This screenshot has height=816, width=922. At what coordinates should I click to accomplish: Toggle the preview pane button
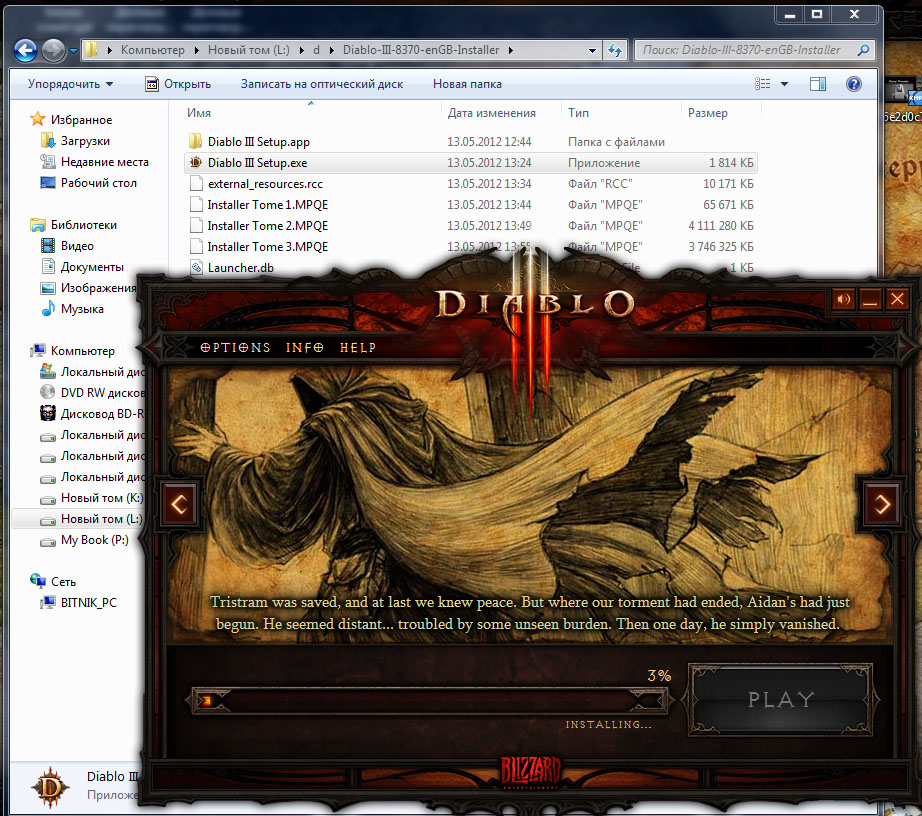tap(818, 84)
